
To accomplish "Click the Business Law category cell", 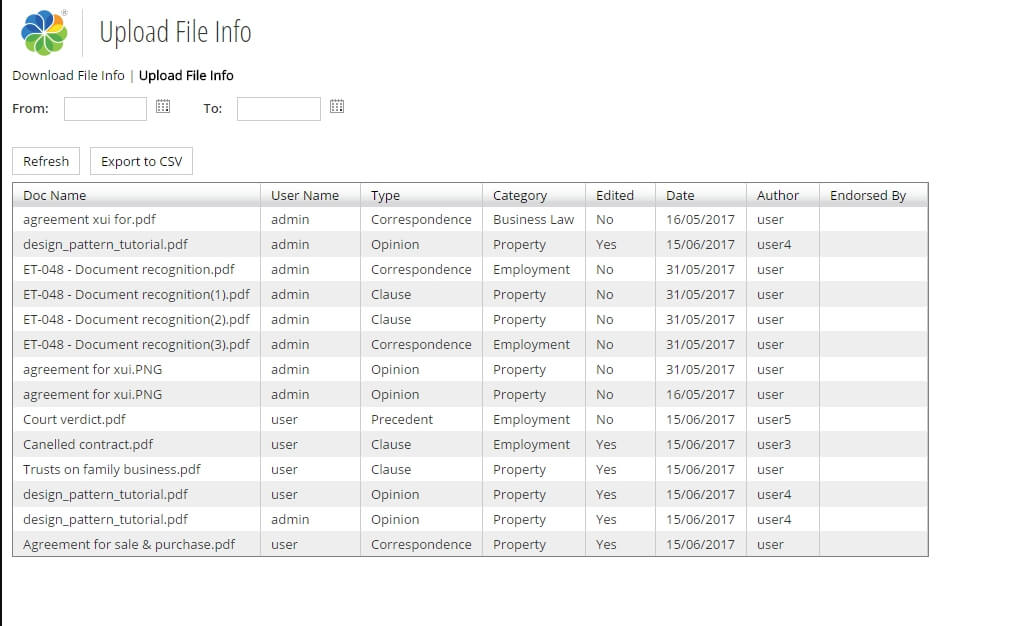I will coord(534,219).
